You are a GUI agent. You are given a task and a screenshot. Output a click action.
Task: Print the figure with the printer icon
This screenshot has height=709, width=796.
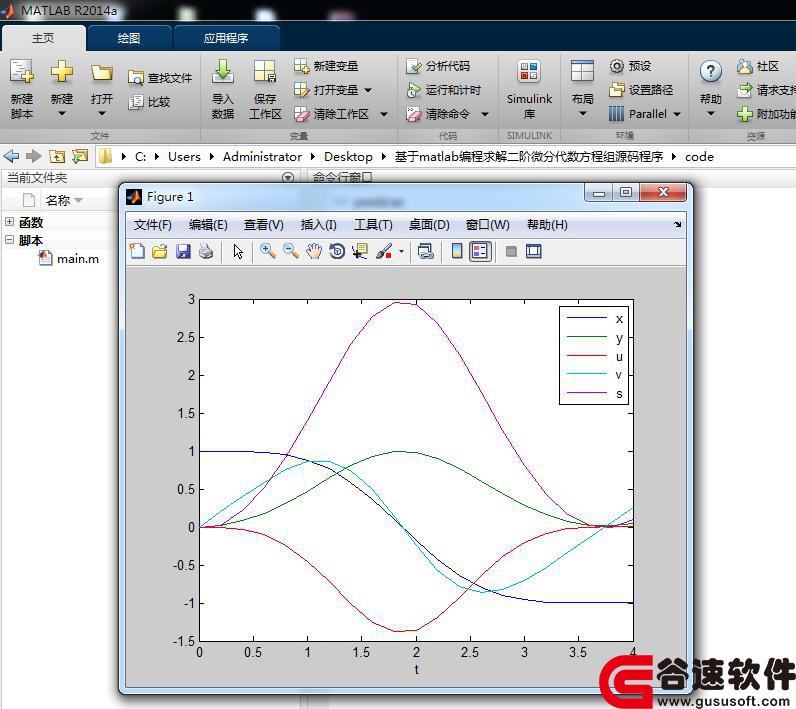coord(206,251)
